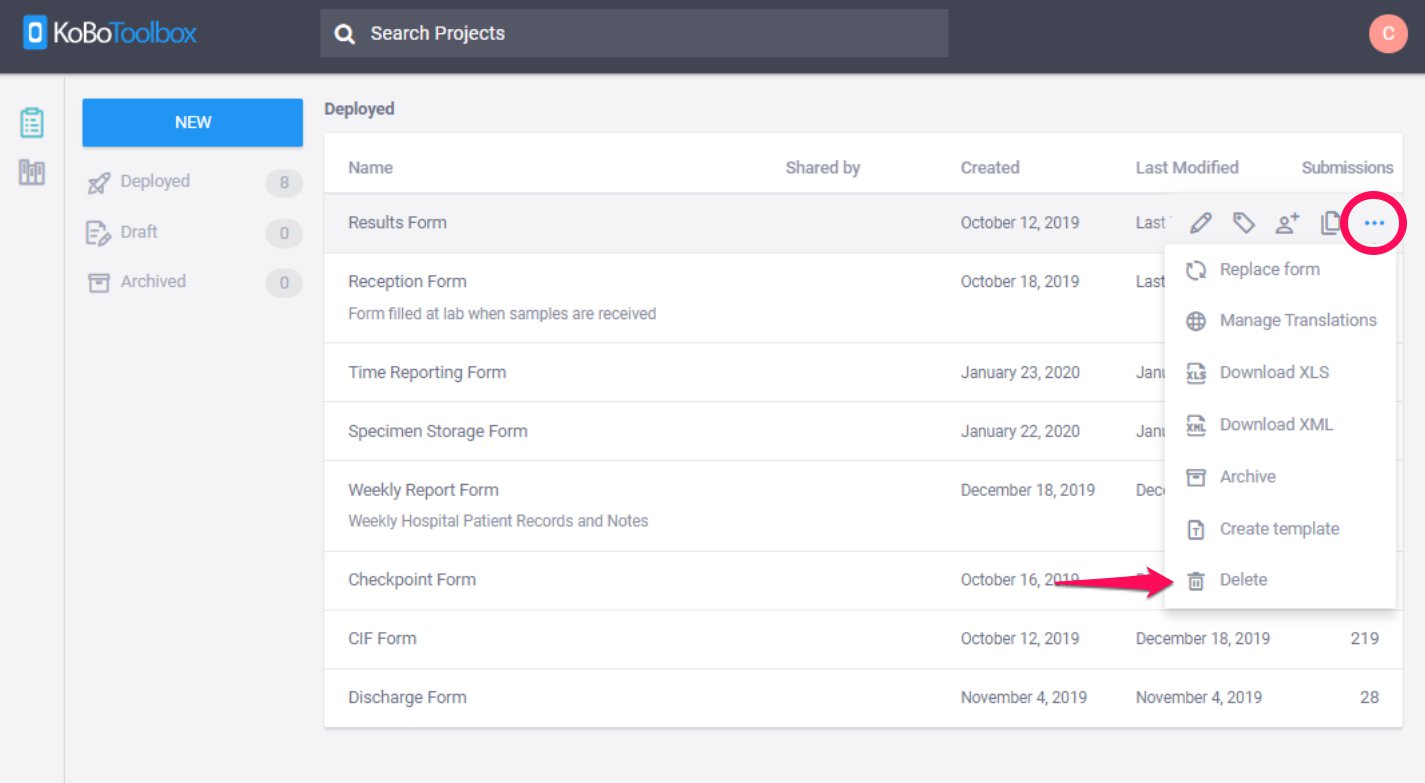Select Download XML option

[1275, 424]
